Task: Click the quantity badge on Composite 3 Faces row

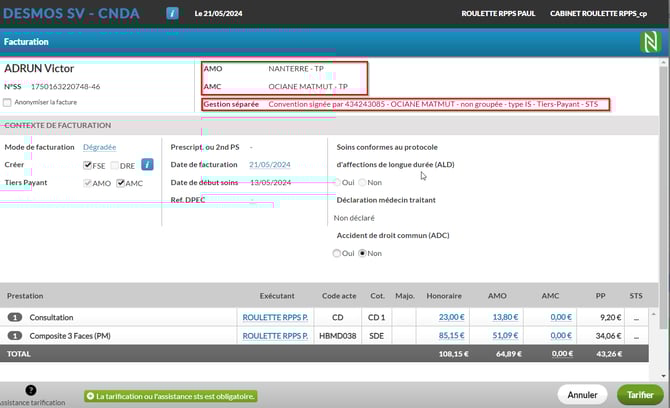Action: [15, 335]
